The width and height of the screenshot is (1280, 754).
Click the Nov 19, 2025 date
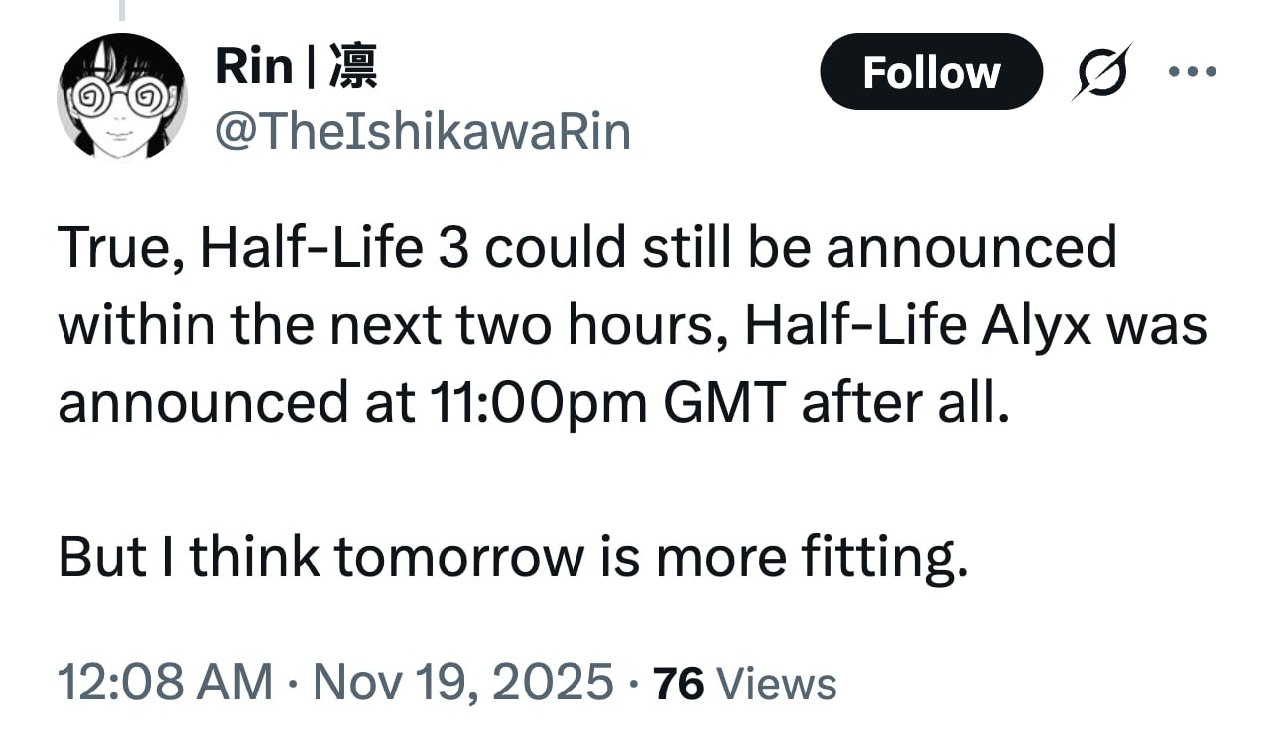coord(463,682)
